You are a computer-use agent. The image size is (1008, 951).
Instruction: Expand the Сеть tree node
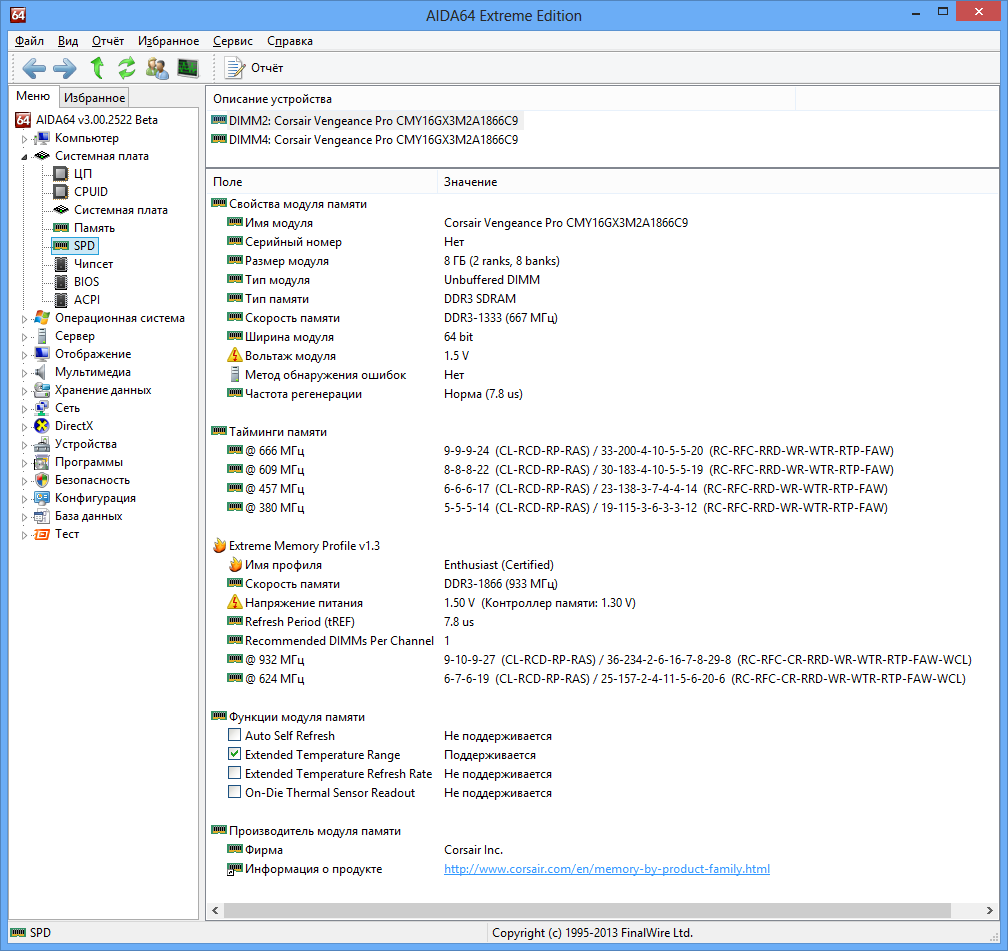tap(24, 409)
